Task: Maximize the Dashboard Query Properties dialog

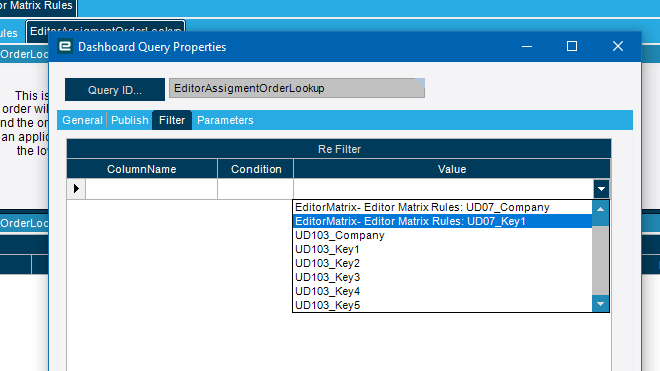Action: (572, 46)
